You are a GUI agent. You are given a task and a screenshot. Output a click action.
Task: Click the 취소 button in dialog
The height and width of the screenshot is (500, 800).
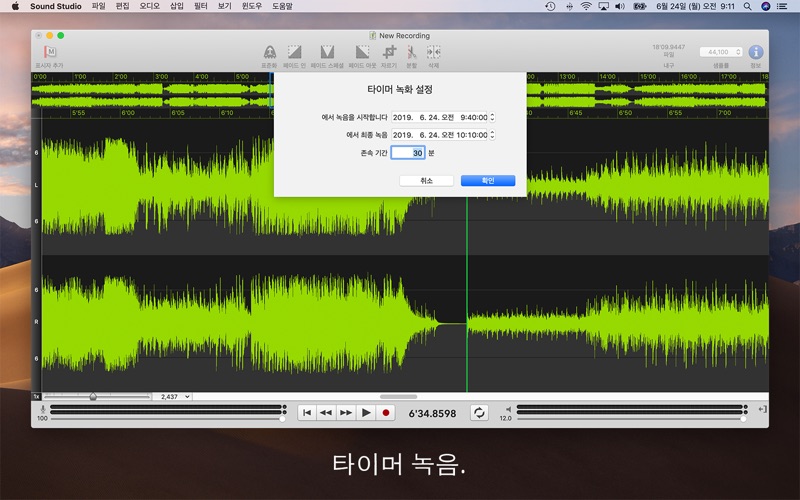pyautogui.click(x=426, y=181)
